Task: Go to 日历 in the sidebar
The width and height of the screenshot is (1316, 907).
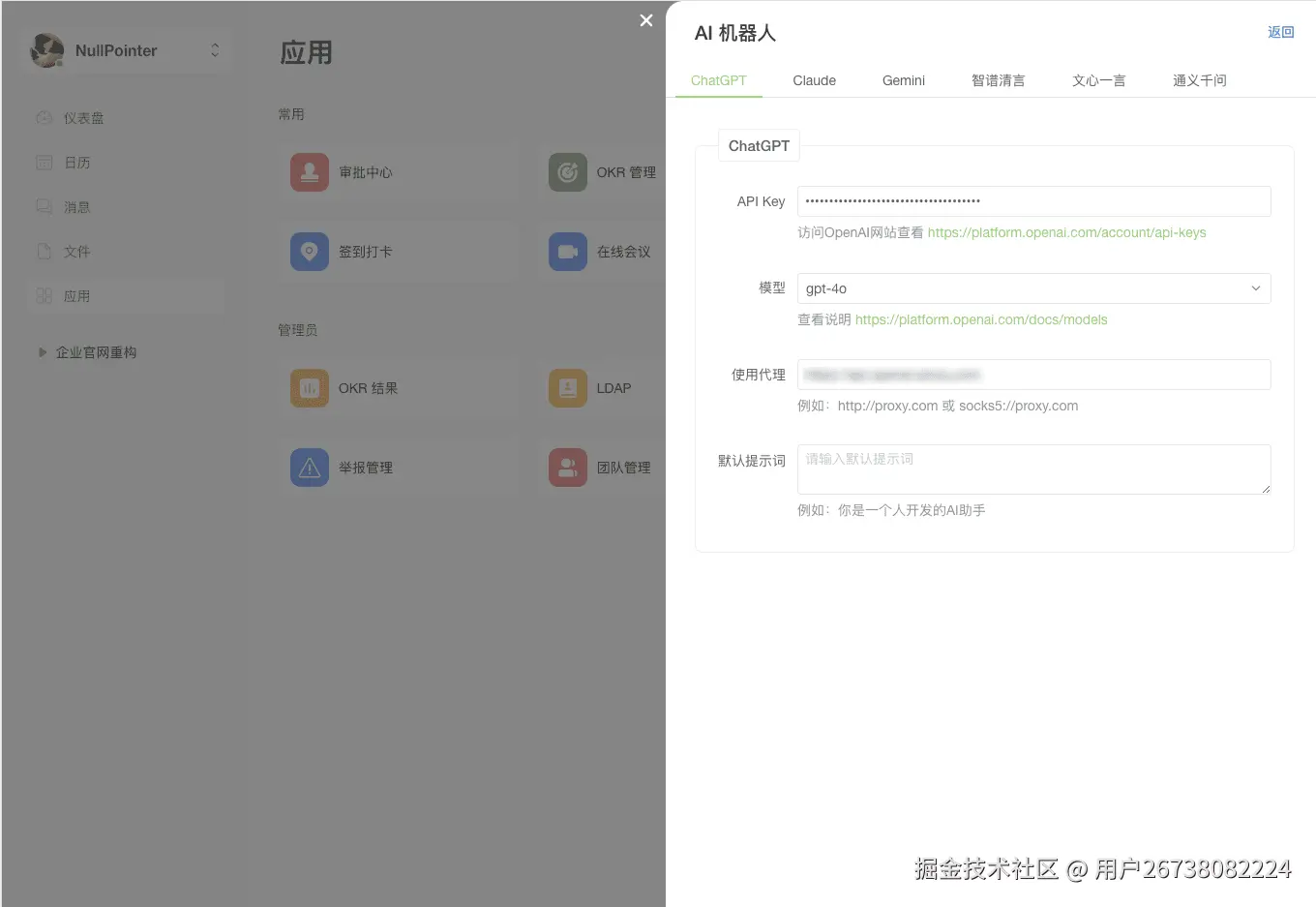Action: tap(126, 163)
